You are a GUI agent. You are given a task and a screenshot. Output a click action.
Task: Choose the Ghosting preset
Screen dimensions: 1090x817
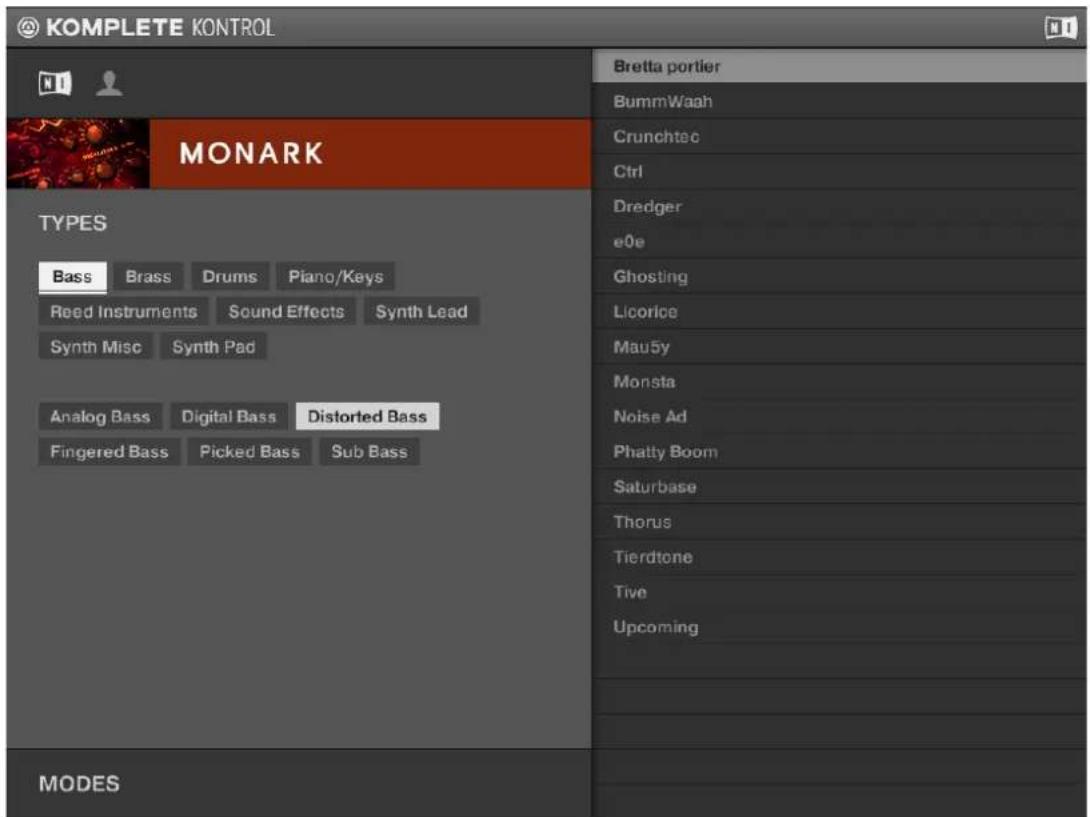[839, 277]
